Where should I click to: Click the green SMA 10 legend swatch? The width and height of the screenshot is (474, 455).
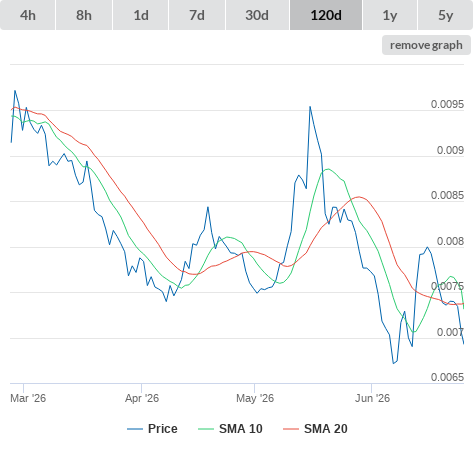[206, 429]
